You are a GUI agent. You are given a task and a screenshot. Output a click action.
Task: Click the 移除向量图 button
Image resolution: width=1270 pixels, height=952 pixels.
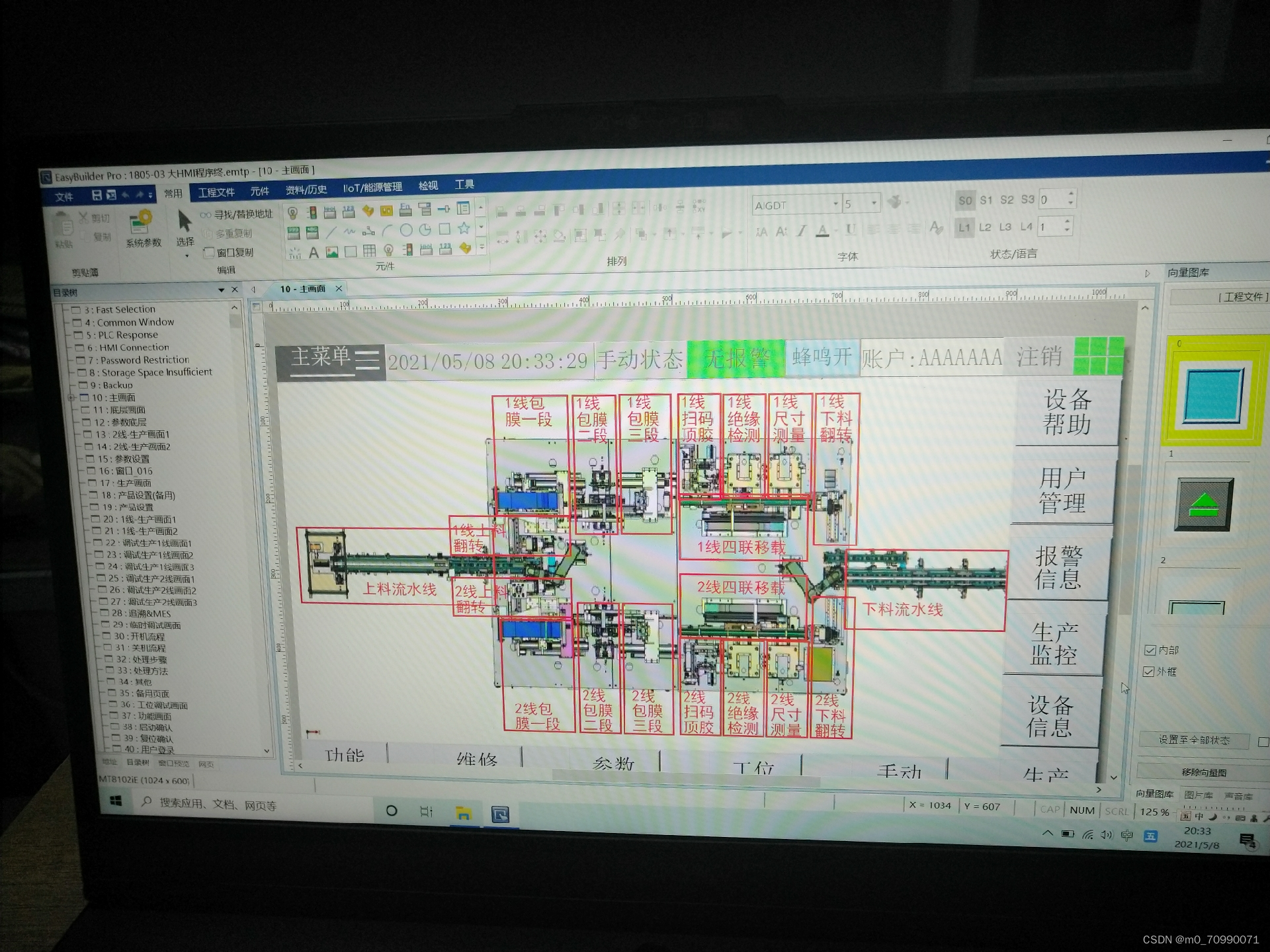click(1203, 772)
